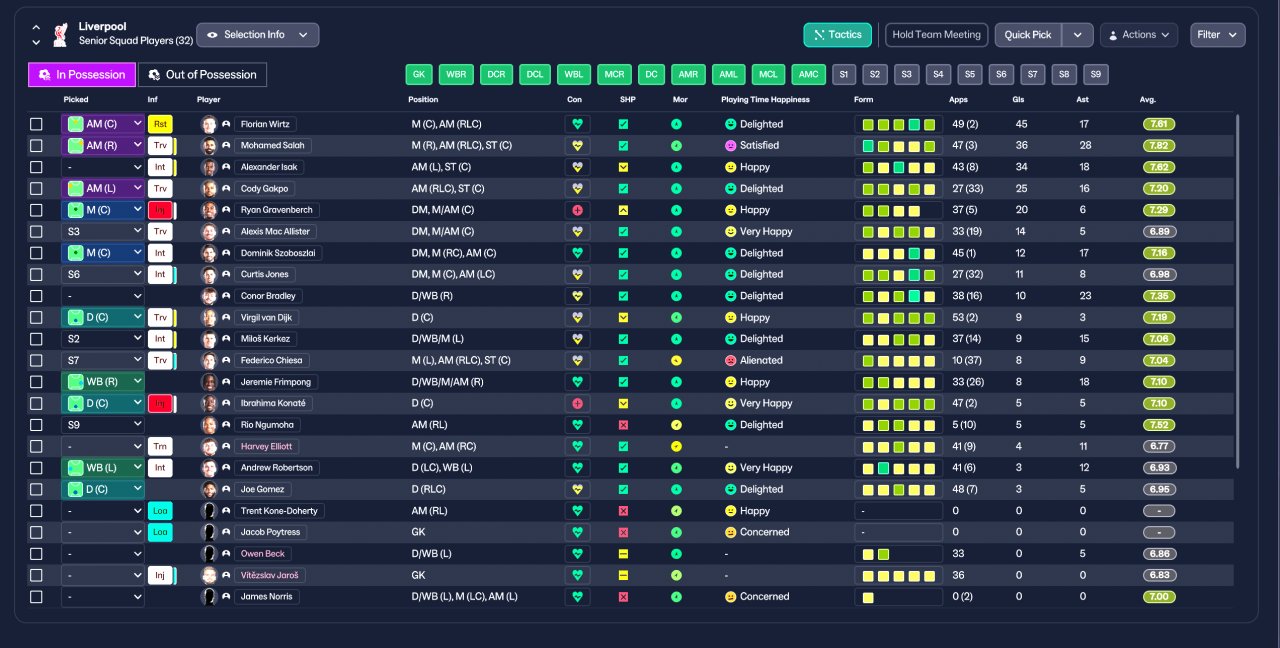
Task: Click Florian Wirtz's 7.81 average rating
Action: [1159, 124]
